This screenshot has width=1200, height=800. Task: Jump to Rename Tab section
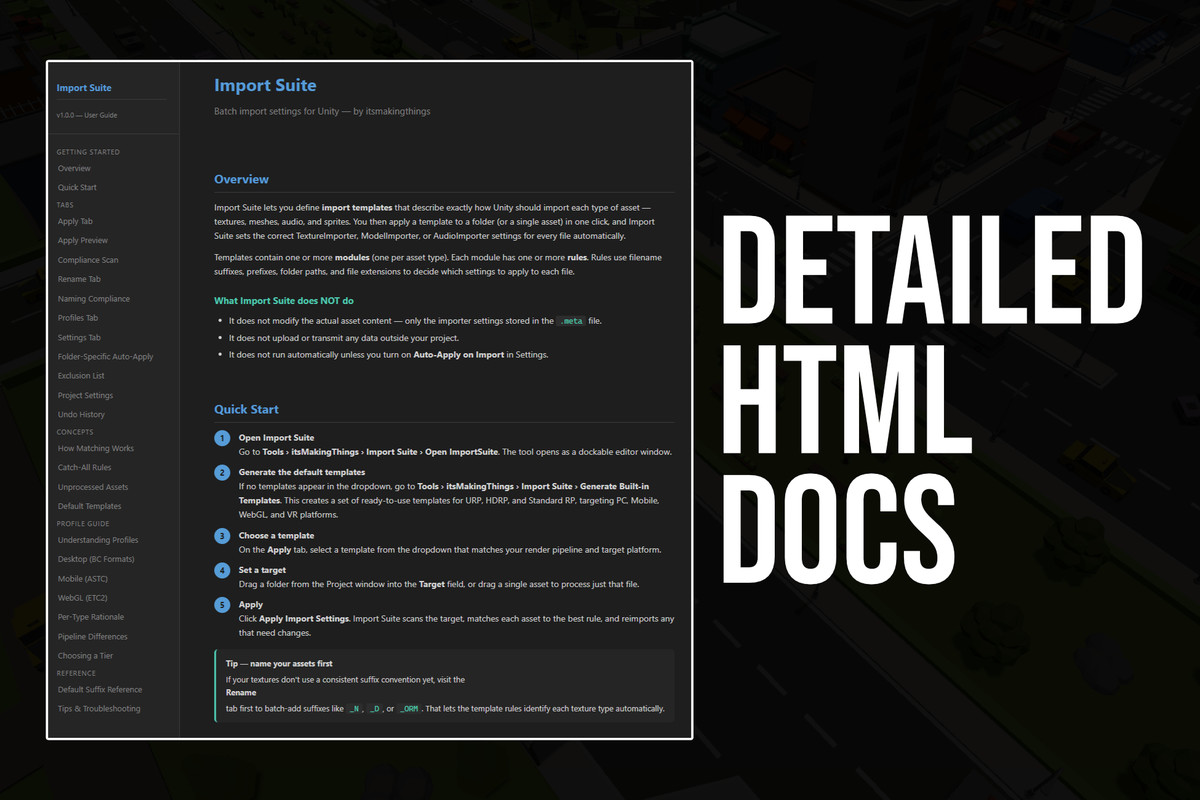click(79, 279)
